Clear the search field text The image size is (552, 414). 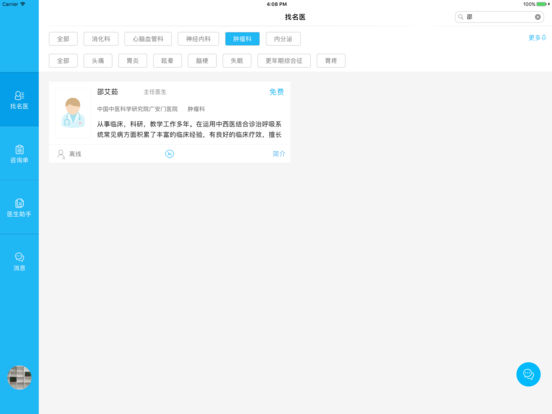pyautogui.click(x=538, y=17)
